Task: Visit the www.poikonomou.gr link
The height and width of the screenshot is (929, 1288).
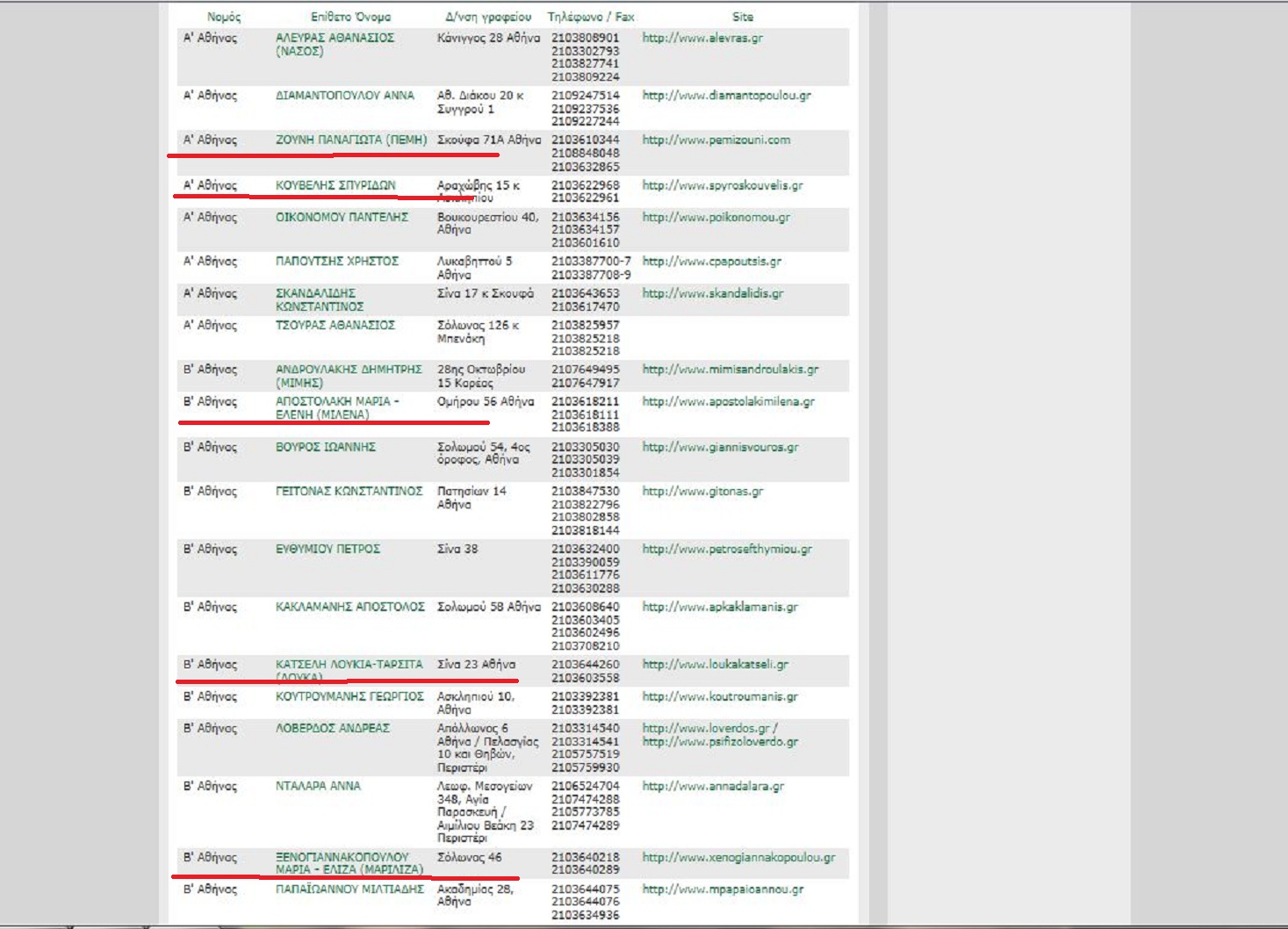Action: point(716,218)
